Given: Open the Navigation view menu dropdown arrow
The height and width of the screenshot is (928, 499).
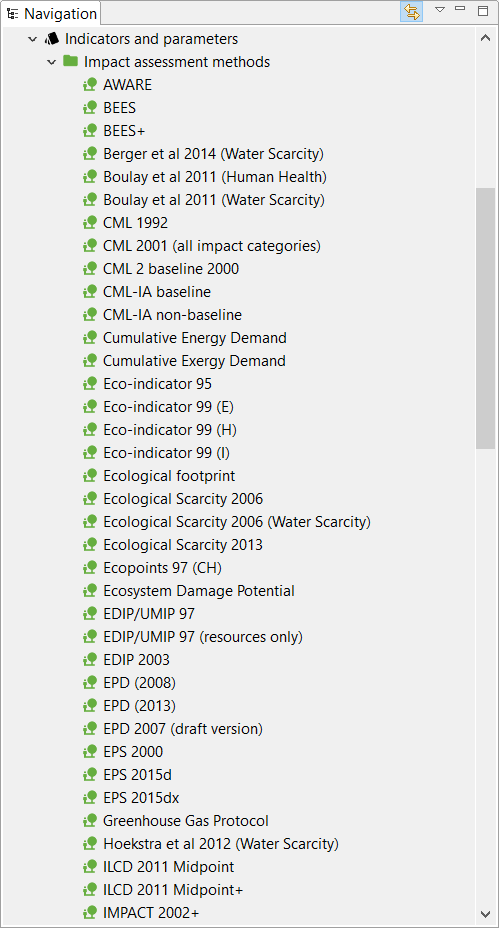Looking at the screenshot, I should point(439,10).
